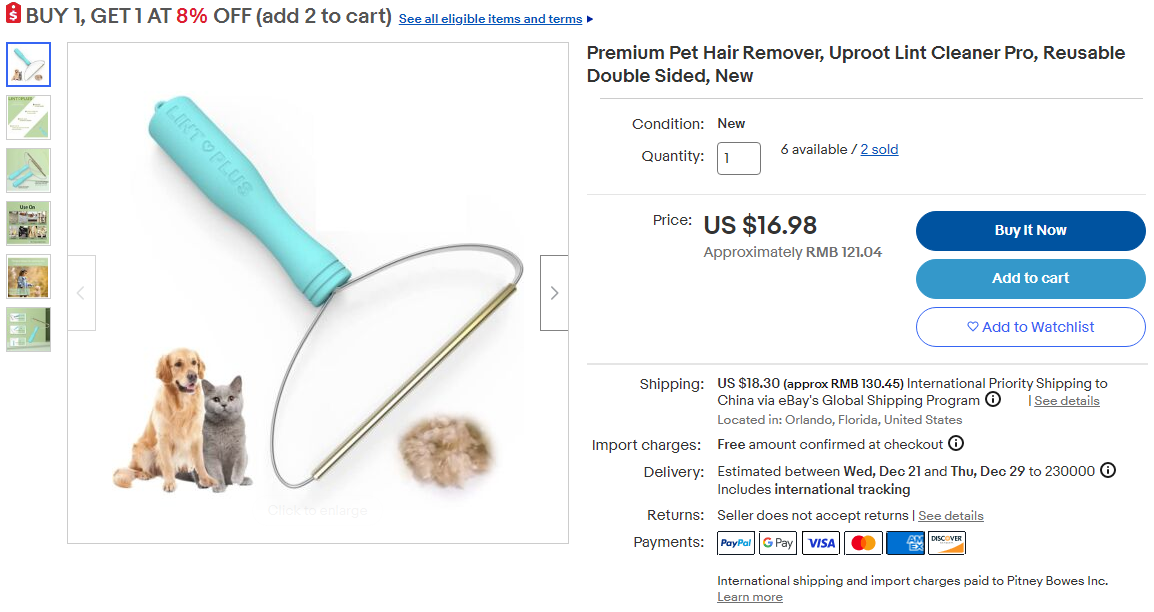
Task: Click the "Learn more" link
Action: tap(749, 597)
